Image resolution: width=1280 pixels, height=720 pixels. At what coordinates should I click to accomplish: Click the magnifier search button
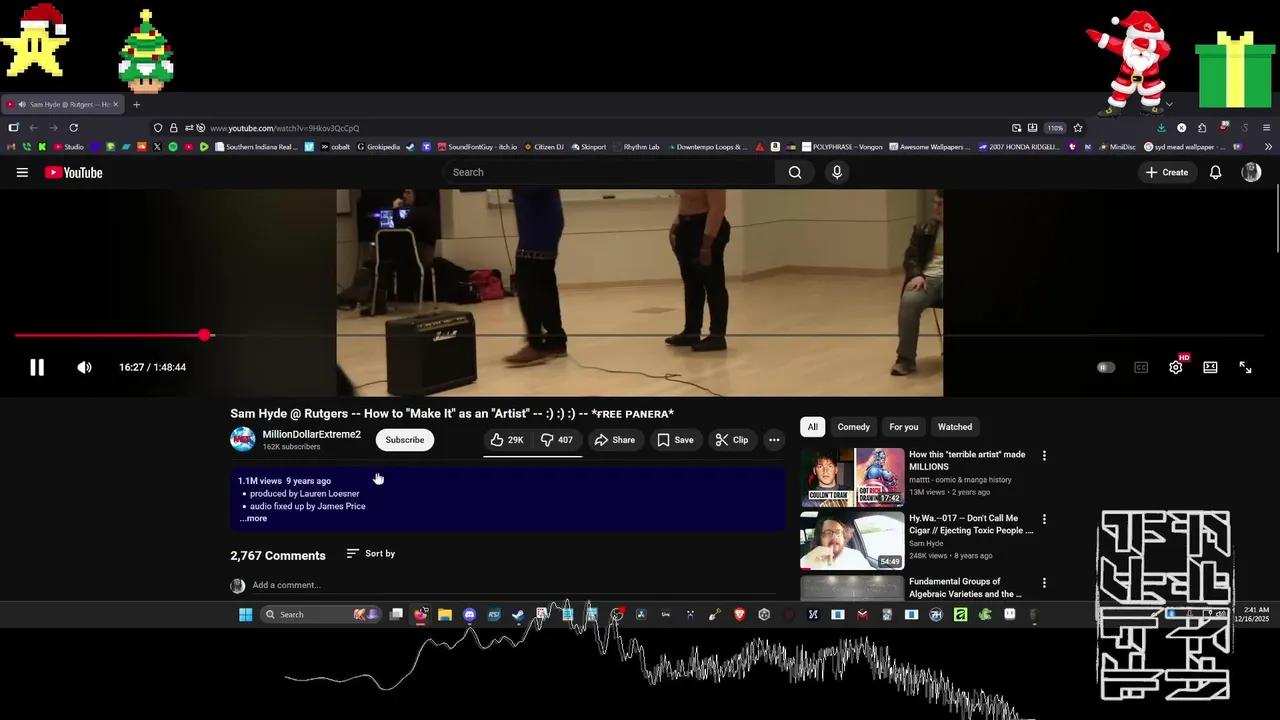coord(795,172)
